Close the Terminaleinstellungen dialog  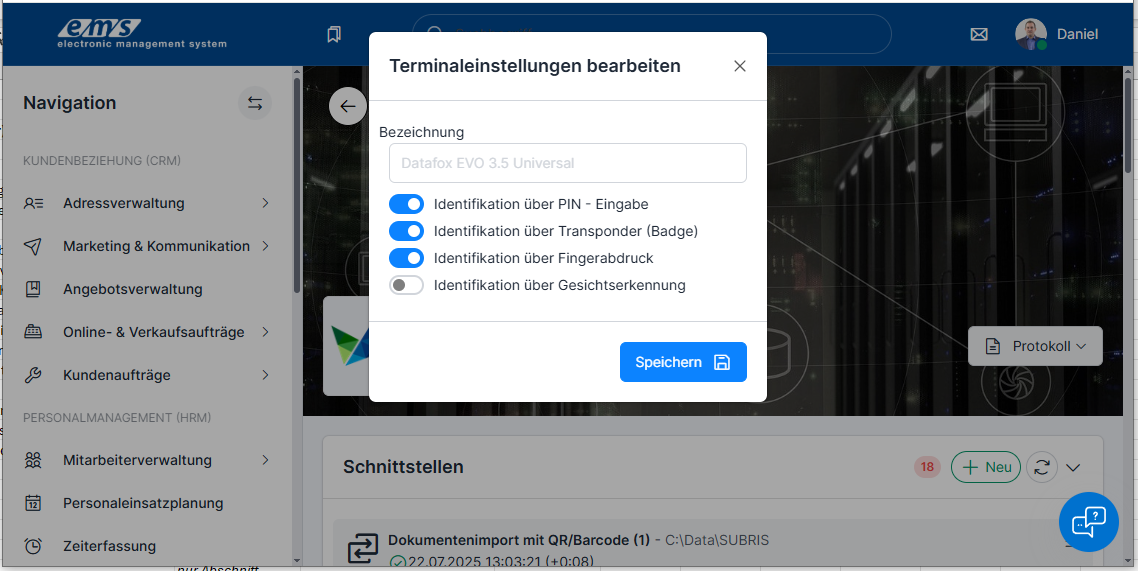click(740, 66)
